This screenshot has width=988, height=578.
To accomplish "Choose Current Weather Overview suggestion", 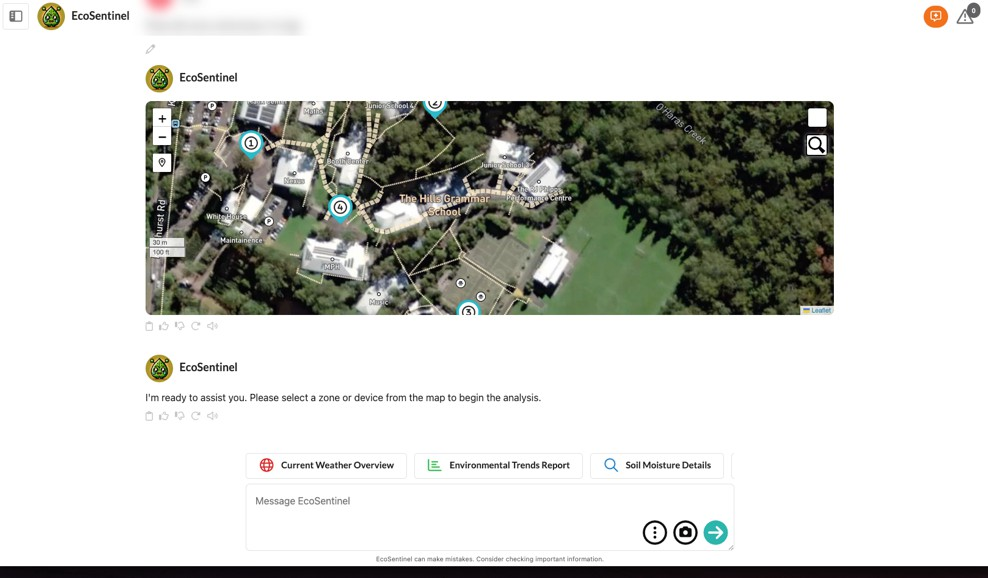I will pos(326,465).
